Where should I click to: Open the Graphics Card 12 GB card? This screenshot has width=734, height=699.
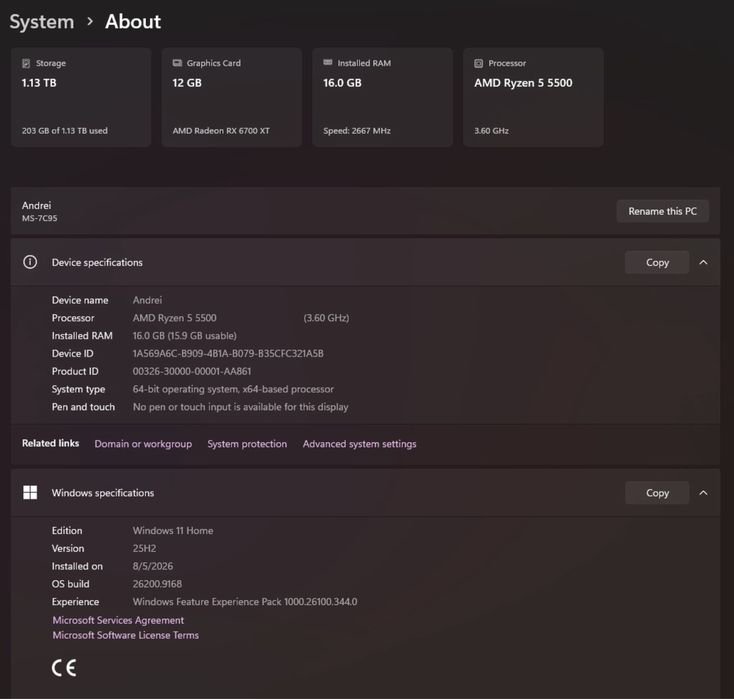click(232, 97)
